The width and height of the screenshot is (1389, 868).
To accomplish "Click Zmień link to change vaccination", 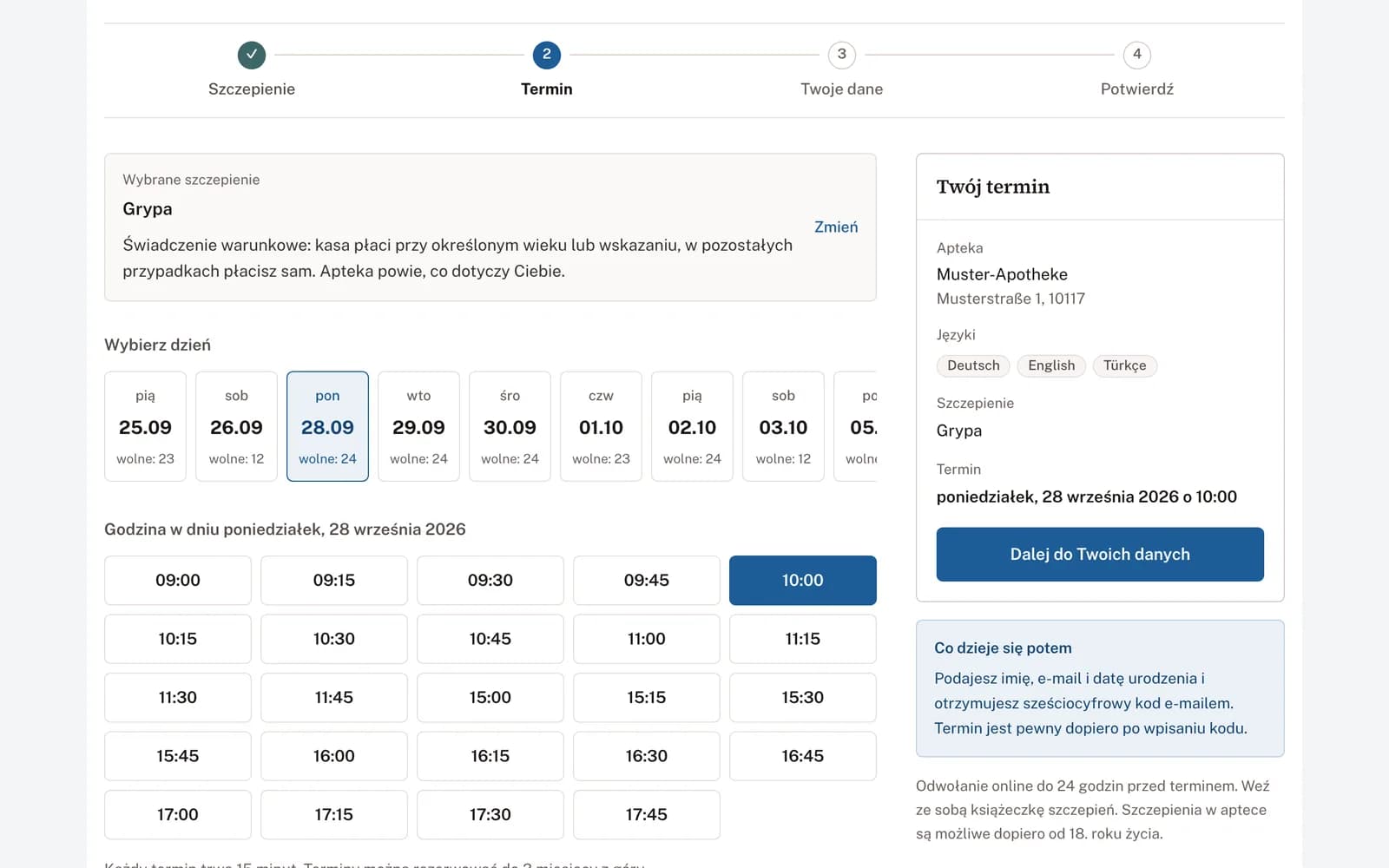I will pos(836,227).
